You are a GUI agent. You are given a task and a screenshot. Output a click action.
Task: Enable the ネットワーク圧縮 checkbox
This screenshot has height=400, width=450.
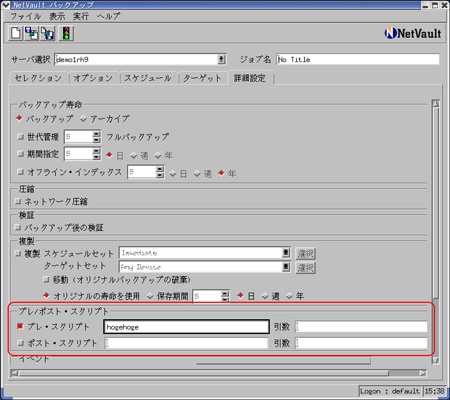18,201
